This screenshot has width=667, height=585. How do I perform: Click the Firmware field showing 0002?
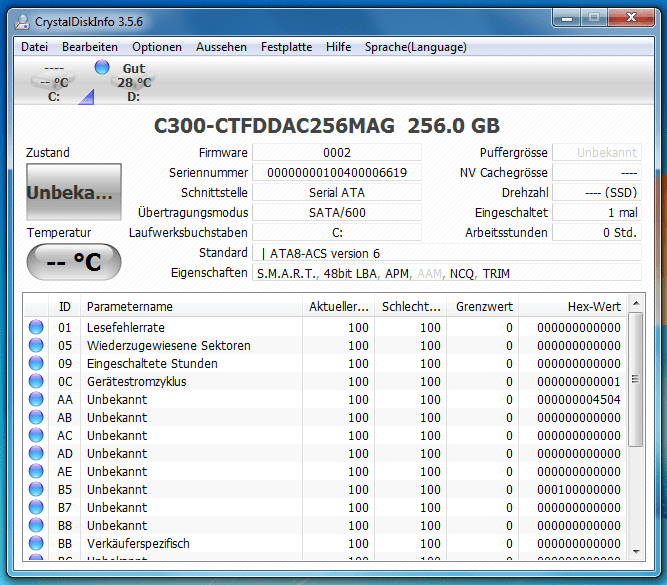(337, 152)
